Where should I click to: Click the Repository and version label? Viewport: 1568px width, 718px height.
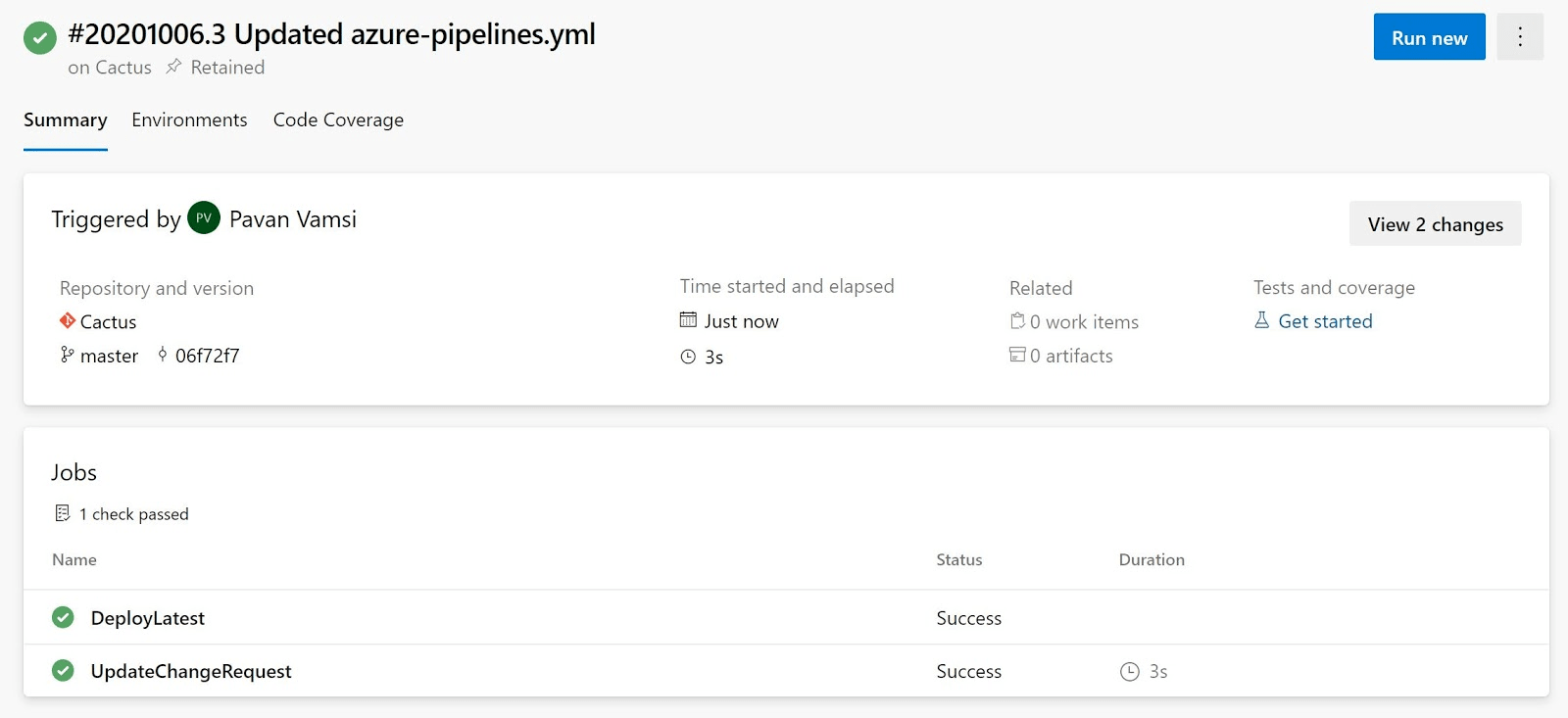click(x=157, y=288)
